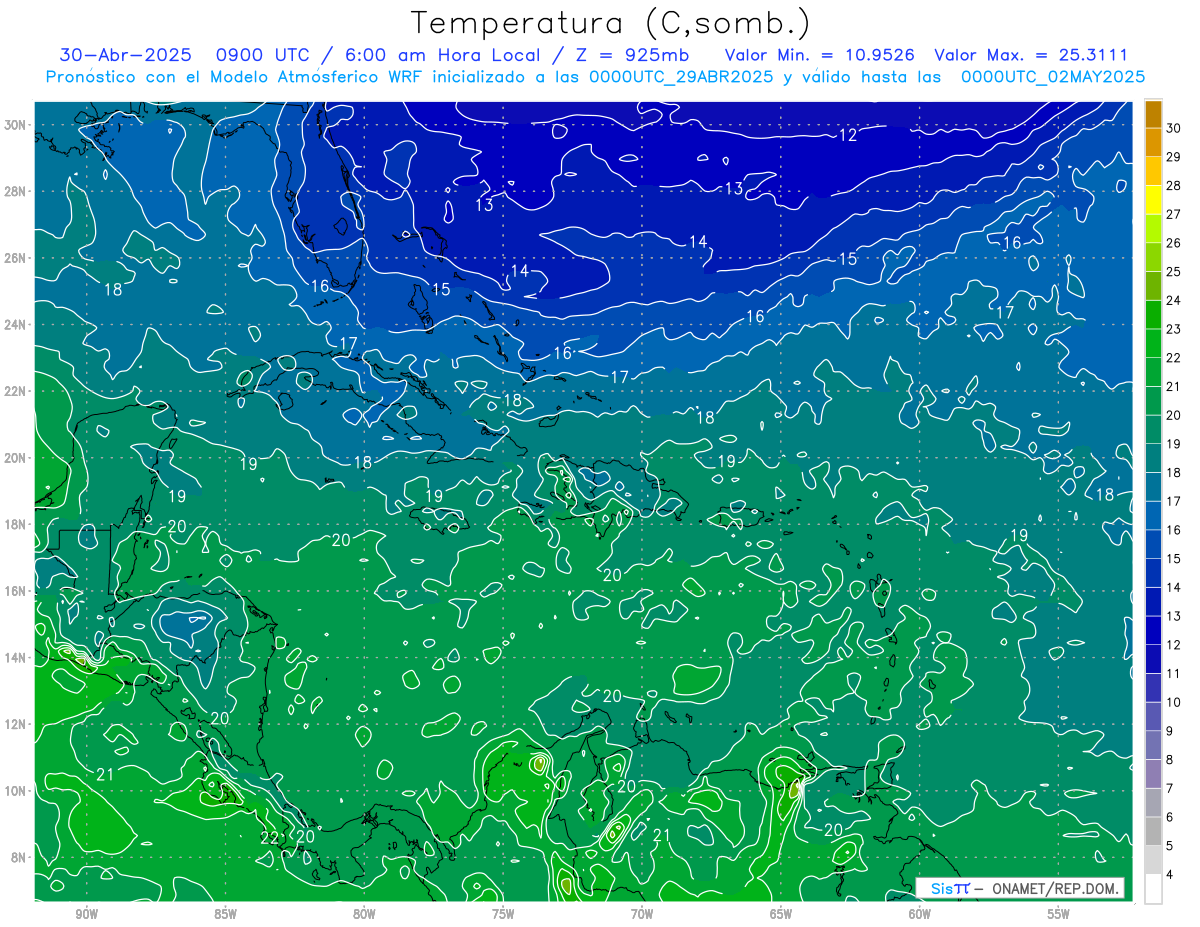This screenshot has width=1200, height=927.
Task: Click the "16N" latitude axis label
Action: click(16, 591)
